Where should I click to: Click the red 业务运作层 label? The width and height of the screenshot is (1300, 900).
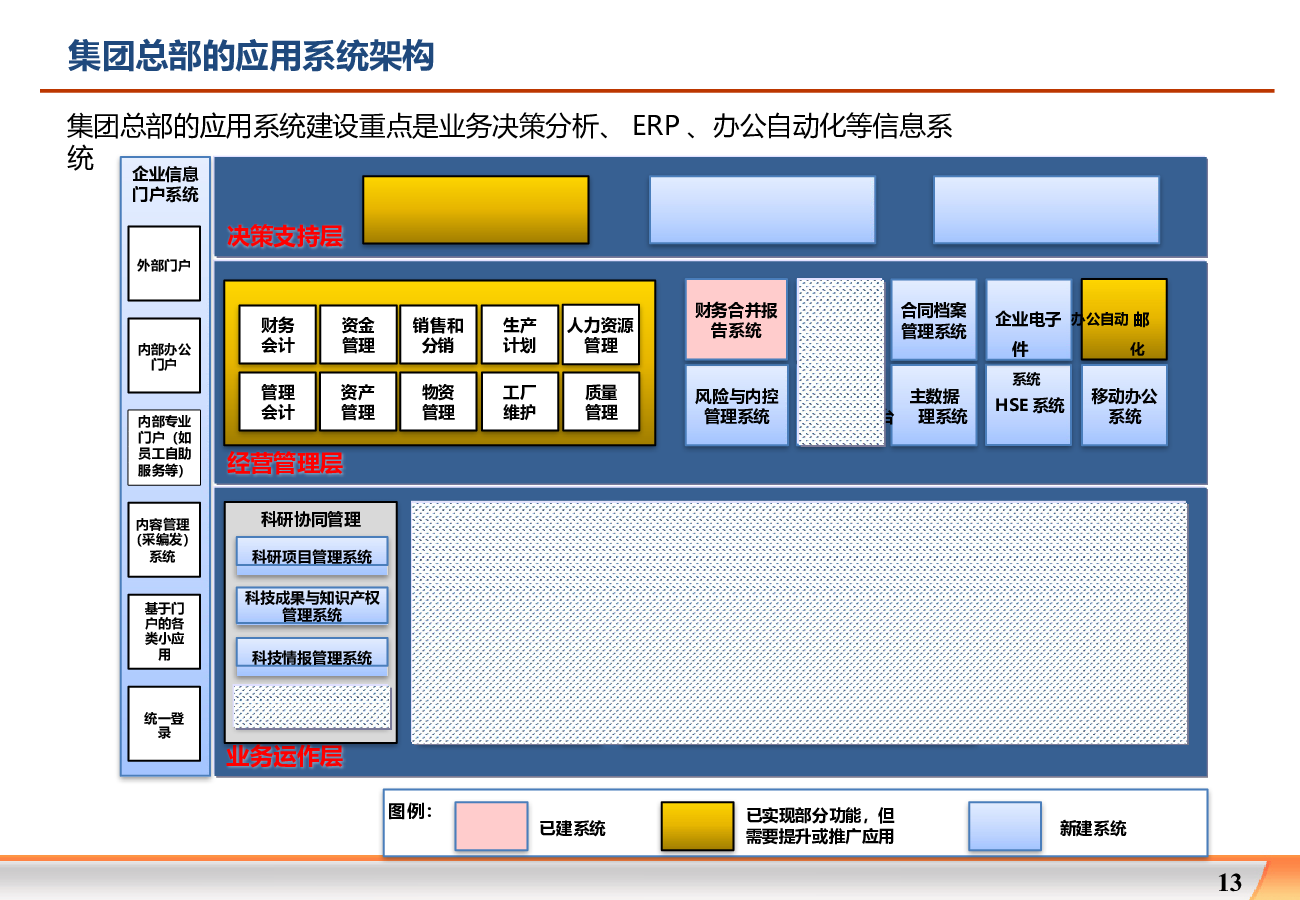(285, 757)
